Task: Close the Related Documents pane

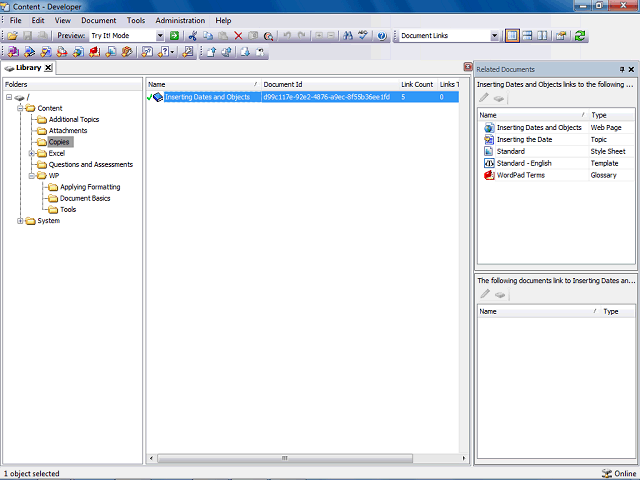Action: [631, 69]
